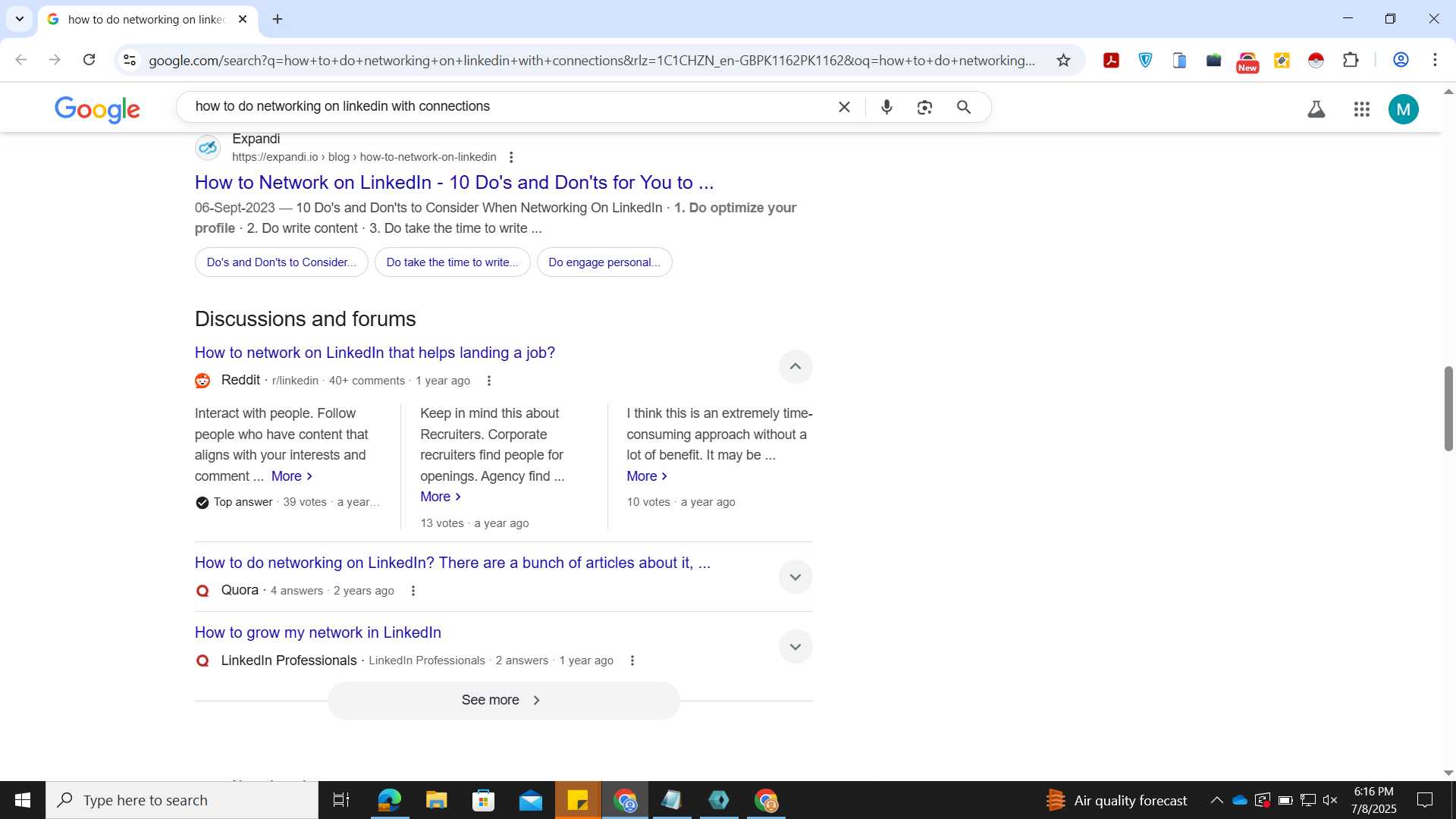Open the Adobe Acrobat extension icon
The image size is (1456, 819).
(x=1111, y=60)
